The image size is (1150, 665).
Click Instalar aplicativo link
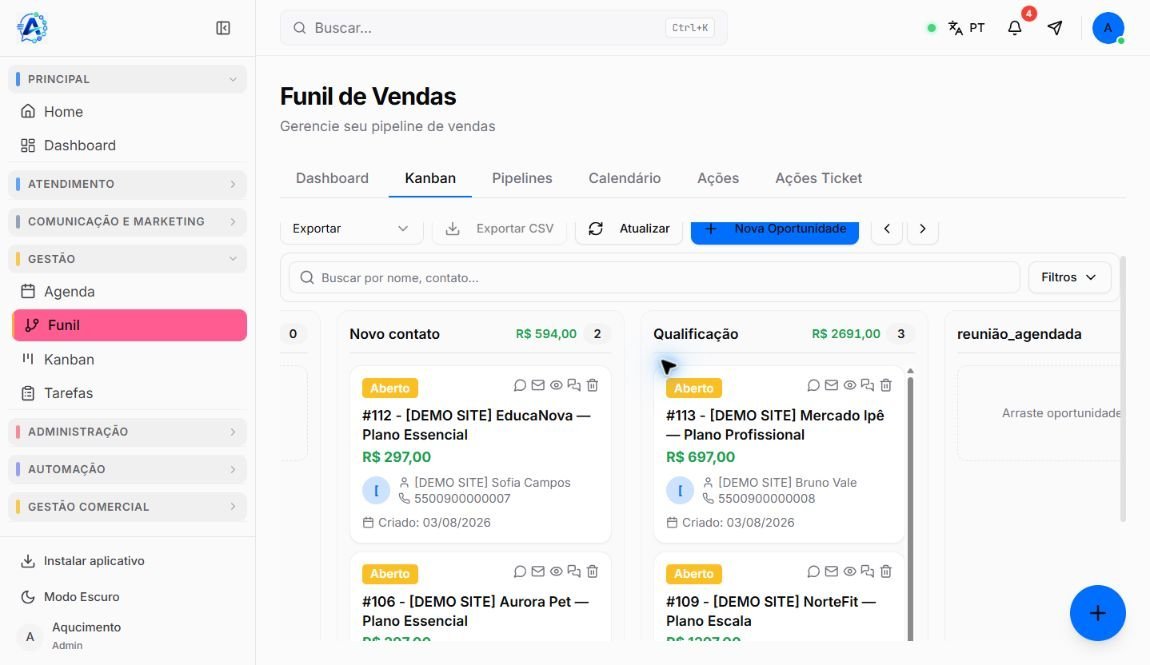pos(82,561)
